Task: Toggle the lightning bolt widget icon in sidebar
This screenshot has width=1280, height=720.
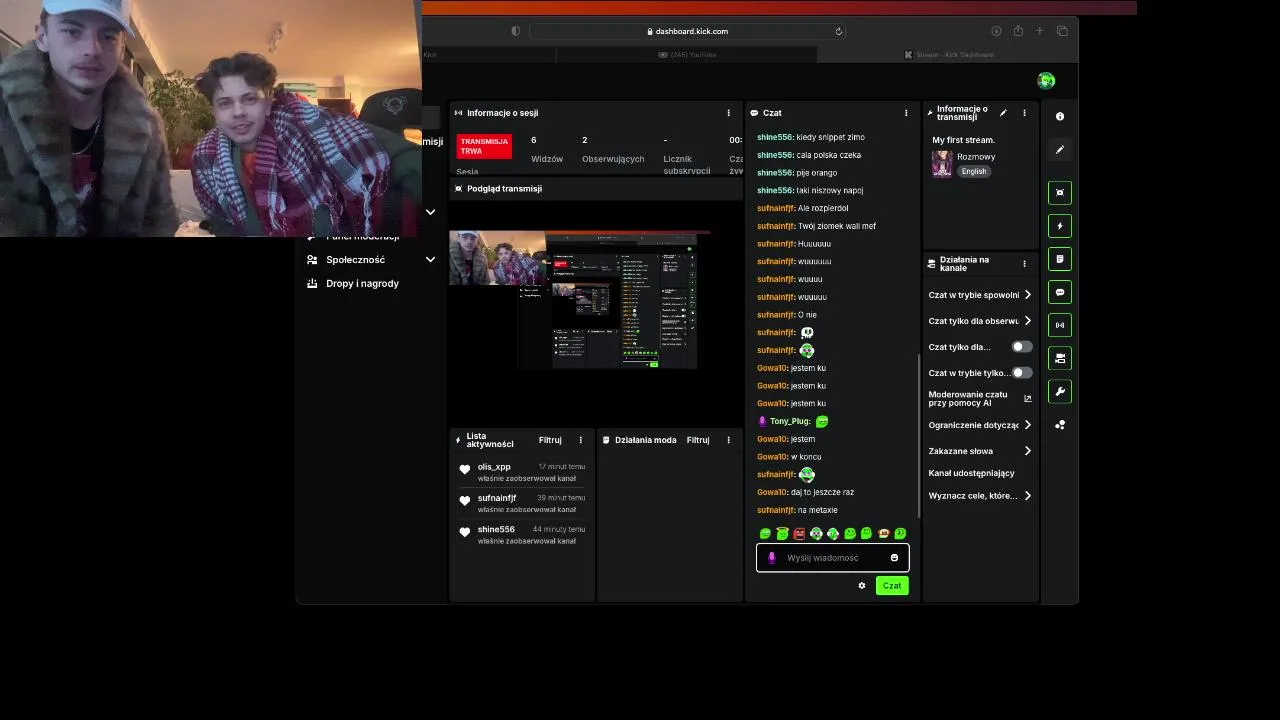Action: (1060, 226)
